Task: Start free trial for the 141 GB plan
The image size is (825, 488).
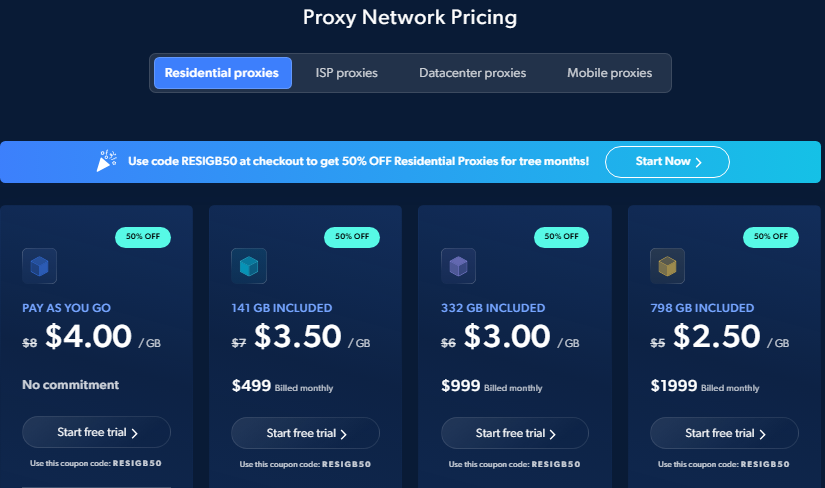Action: (x=305, y=433)
